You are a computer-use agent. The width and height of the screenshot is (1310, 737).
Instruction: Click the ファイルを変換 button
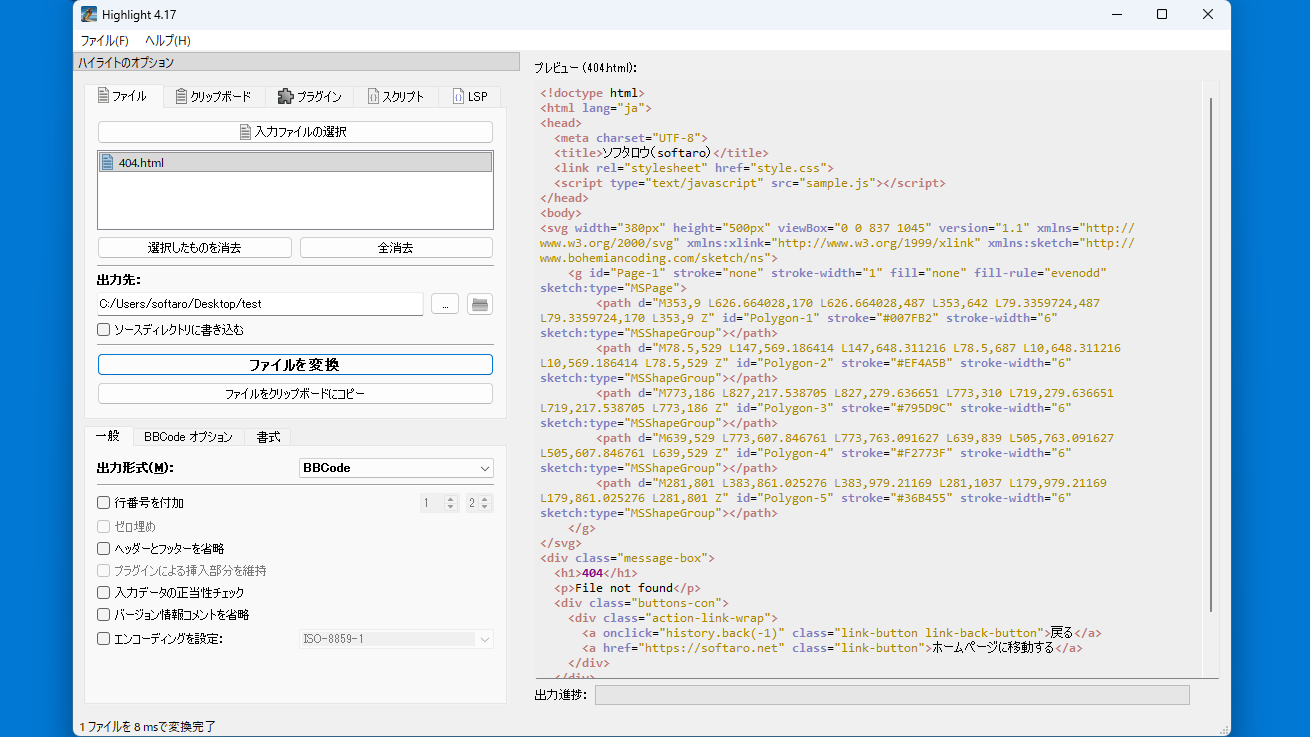295,365
